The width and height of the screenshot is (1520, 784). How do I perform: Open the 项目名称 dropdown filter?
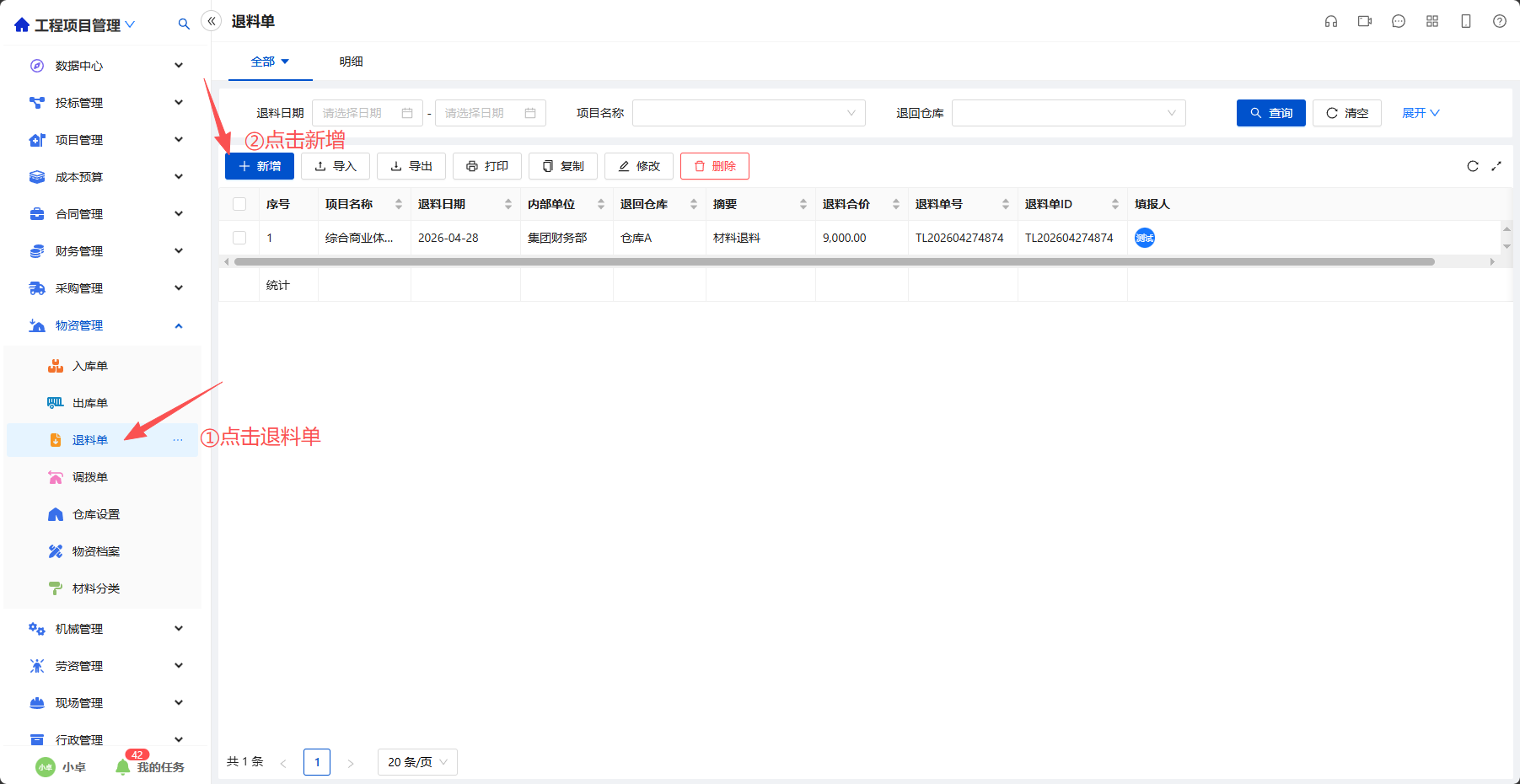[x=749, y=113]
